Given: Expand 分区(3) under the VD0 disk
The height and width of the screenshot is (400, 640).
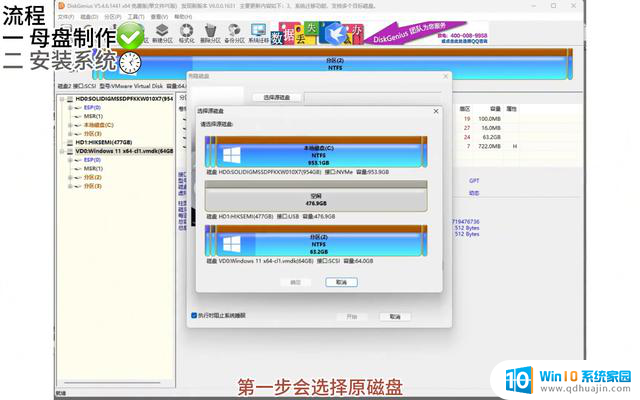Looking at the screenshot, I should (70, 186).
